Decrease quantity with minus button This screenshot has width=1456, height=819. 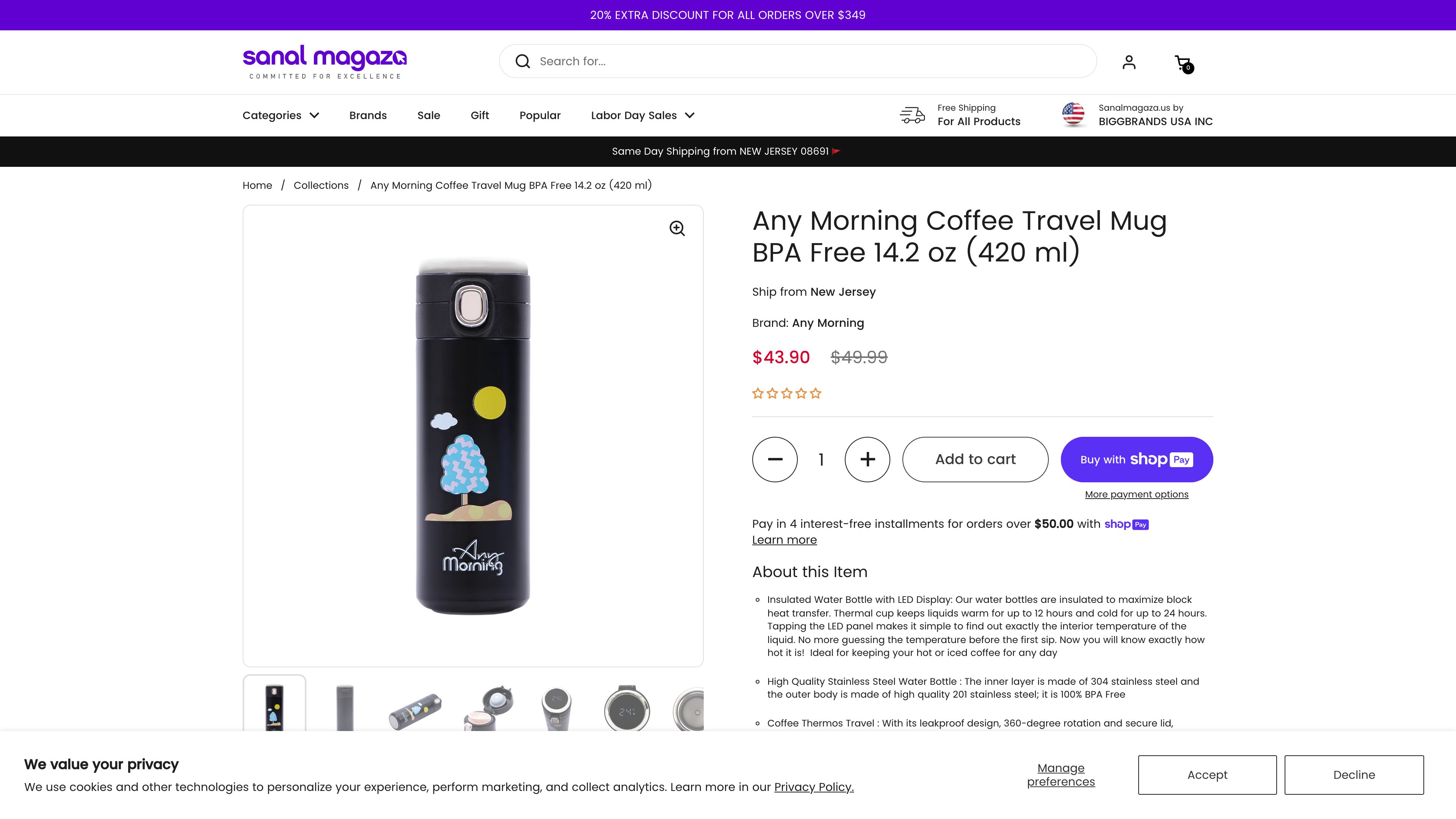tap(775, 460)
